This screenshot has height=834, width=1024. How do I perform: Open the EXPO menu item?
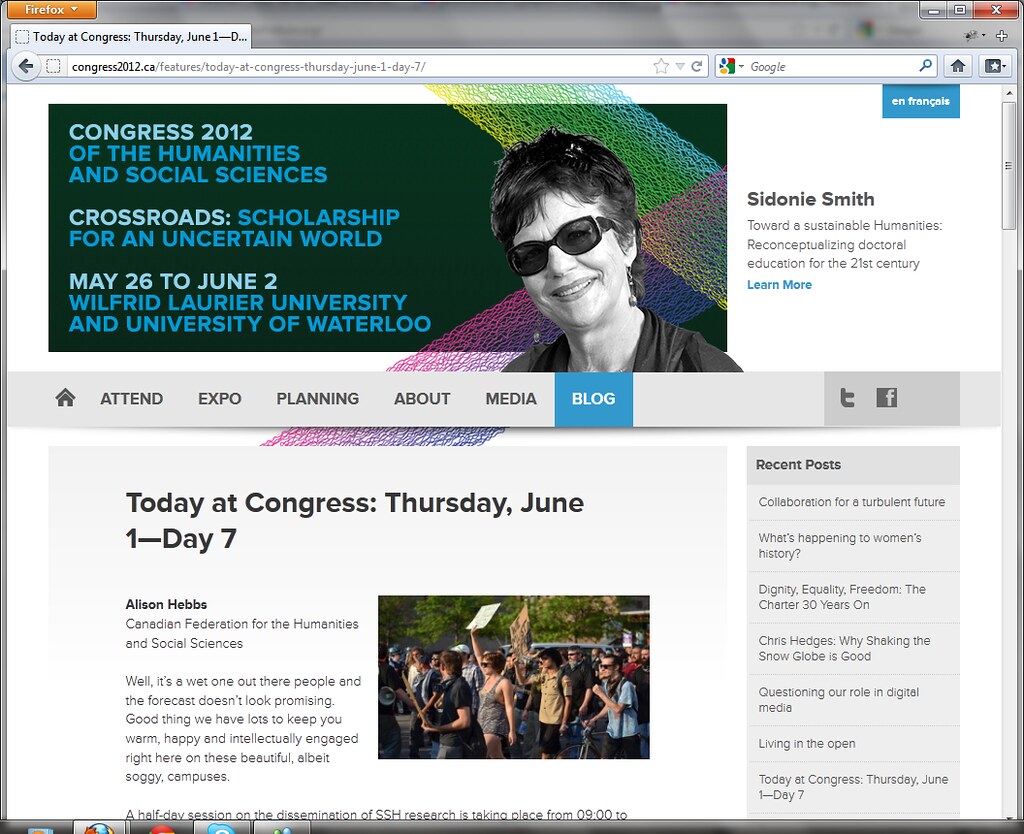click(219, 399)
